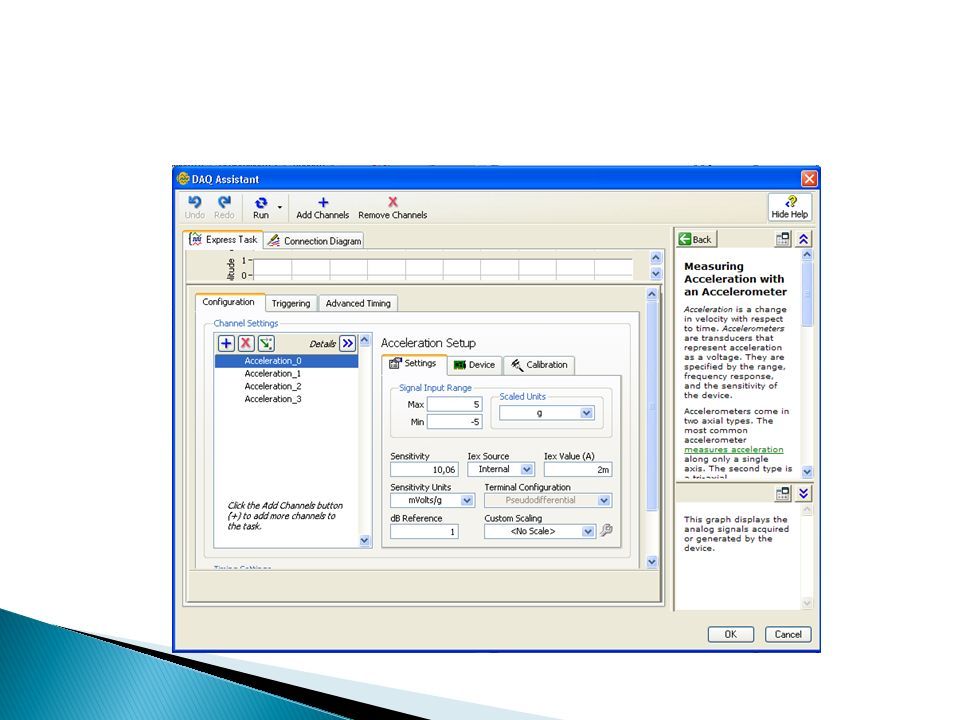Select the Configuration tab
Viewport: 960px width, 720px height.
[228, 302]
